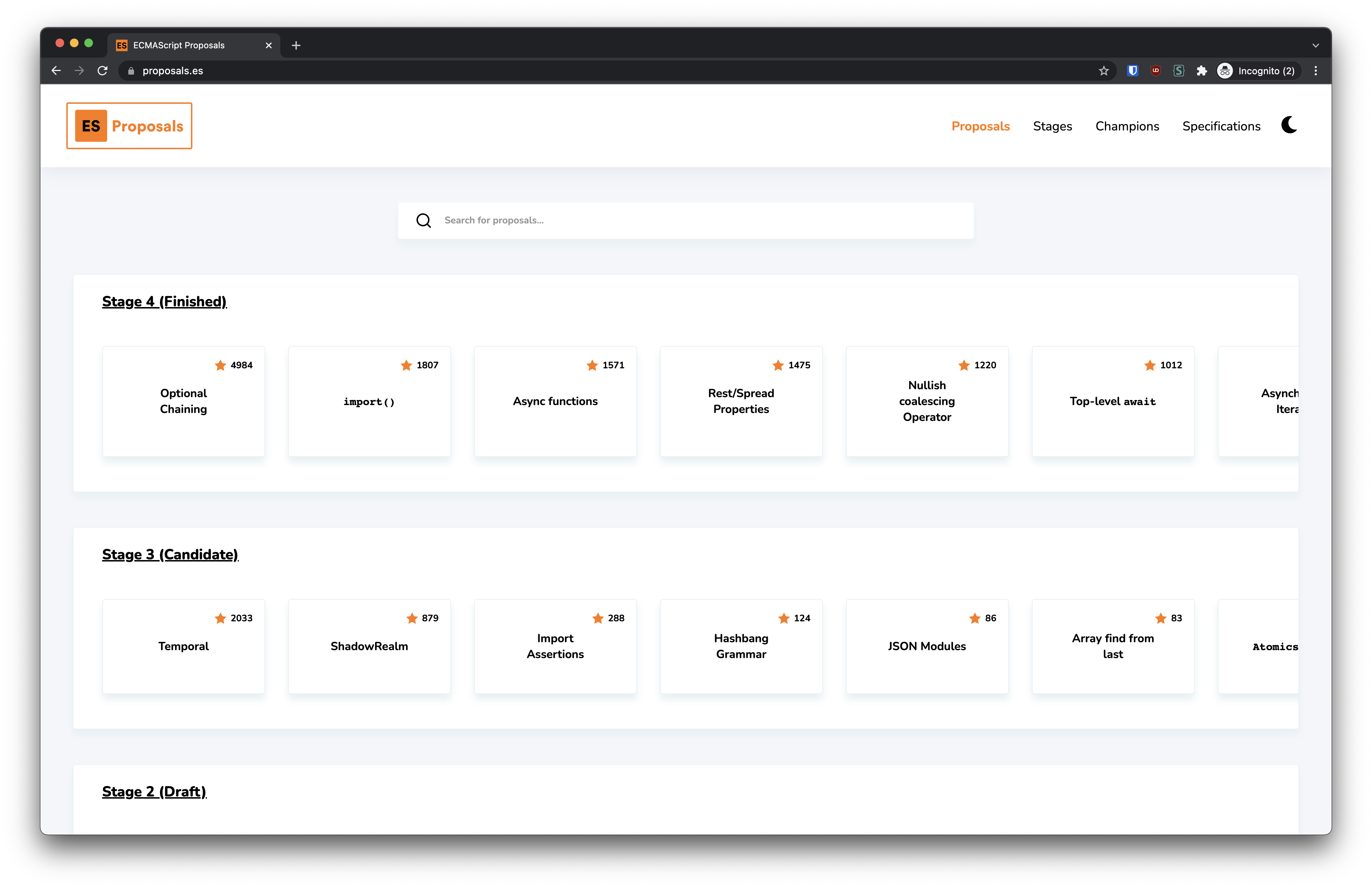Click the browser extensions puzzle icon
The width and height of the screenshot is (1372, 888).
(1202, 70)
